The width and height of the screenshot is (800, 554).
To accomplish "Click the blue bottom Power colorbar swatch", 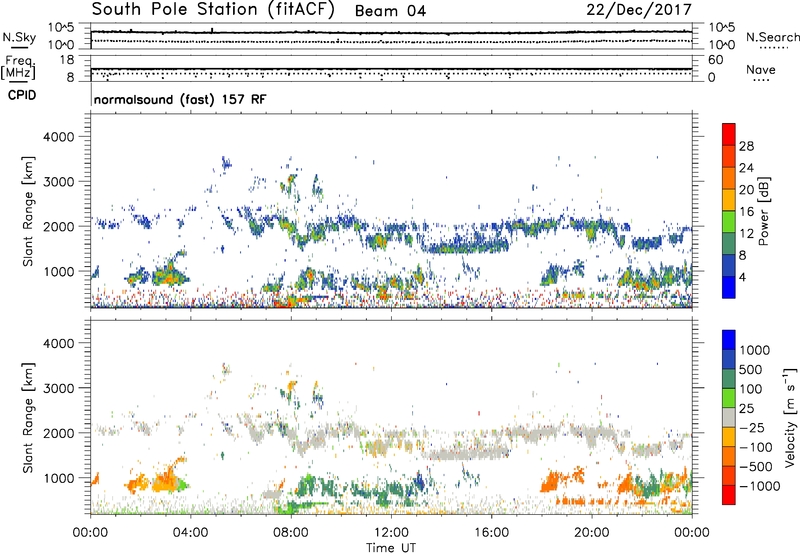I will click(729, 287).
